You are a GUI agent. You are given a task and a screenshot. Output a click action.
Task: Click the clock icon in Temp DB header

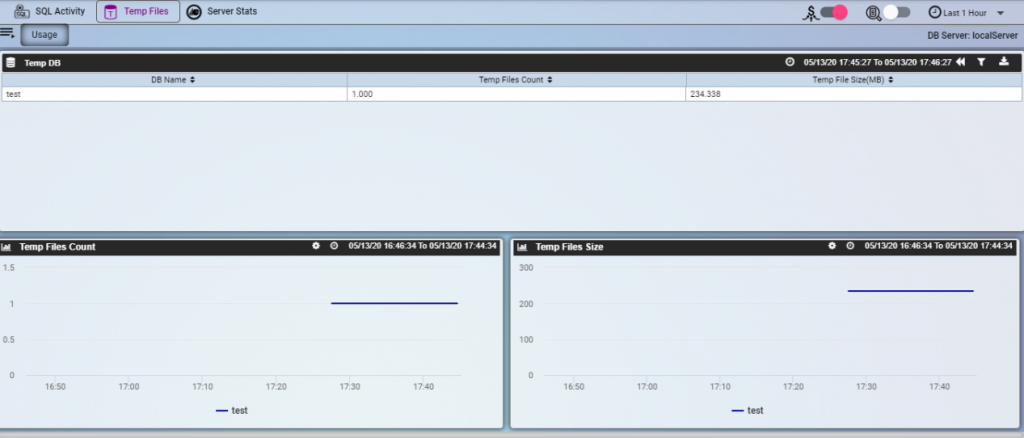pyautogui.click(x=790, y=62)
